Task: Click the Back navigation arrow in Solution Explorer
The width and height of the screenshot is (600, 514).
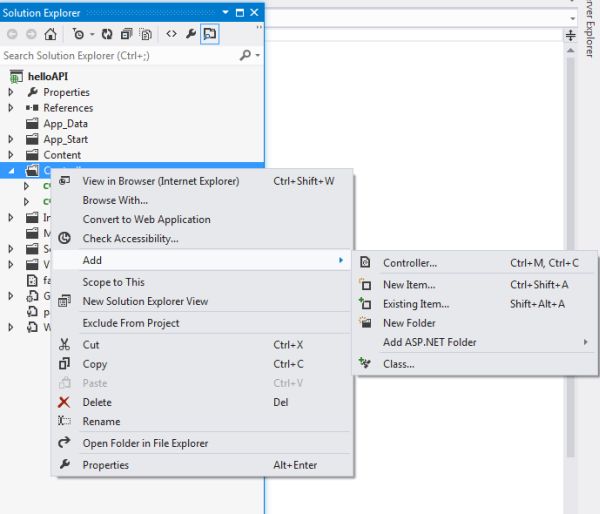Action: pos(12,34)
